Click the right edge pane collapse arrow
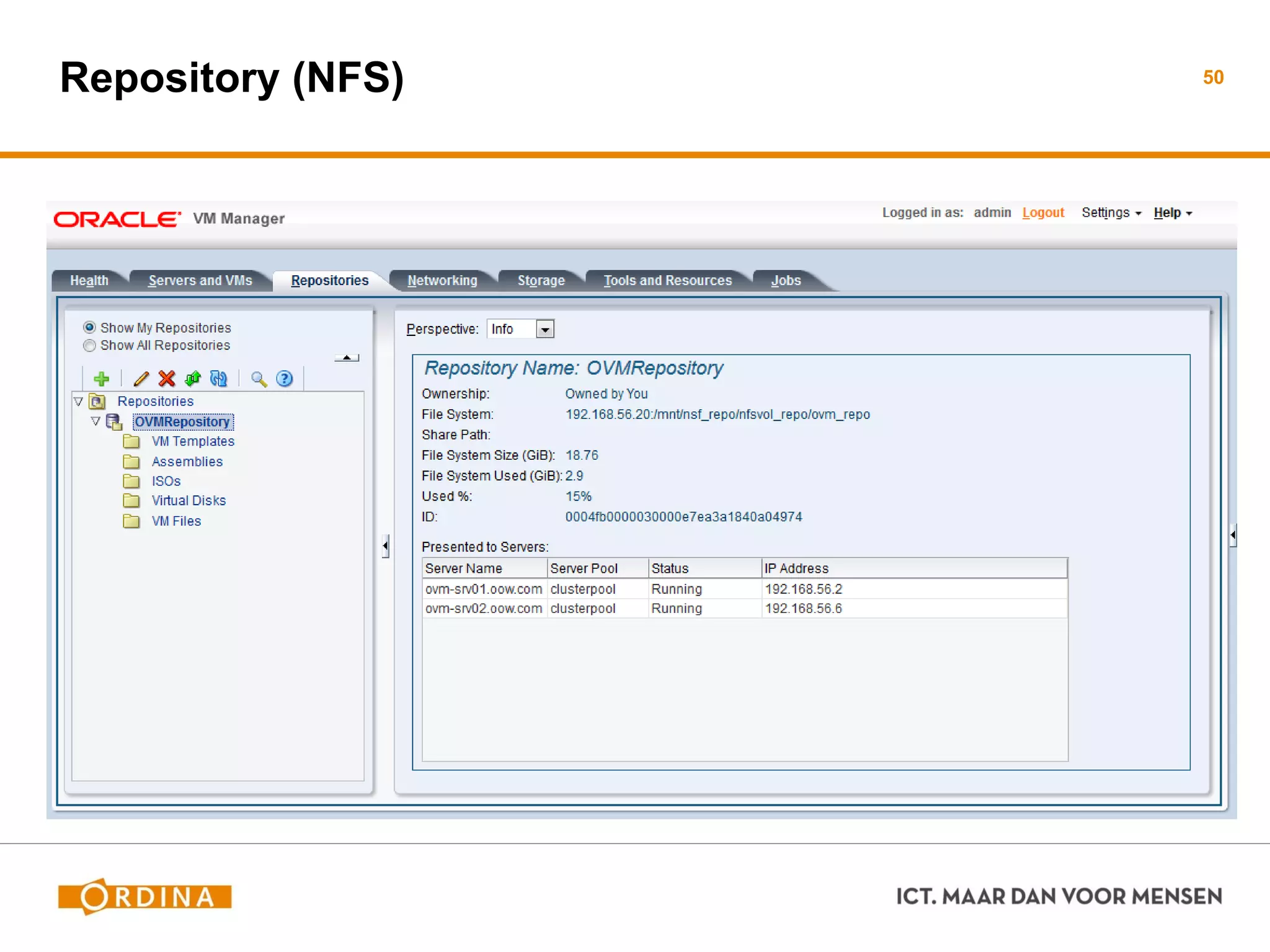 pyautogui.click(x=1233, y=535)
